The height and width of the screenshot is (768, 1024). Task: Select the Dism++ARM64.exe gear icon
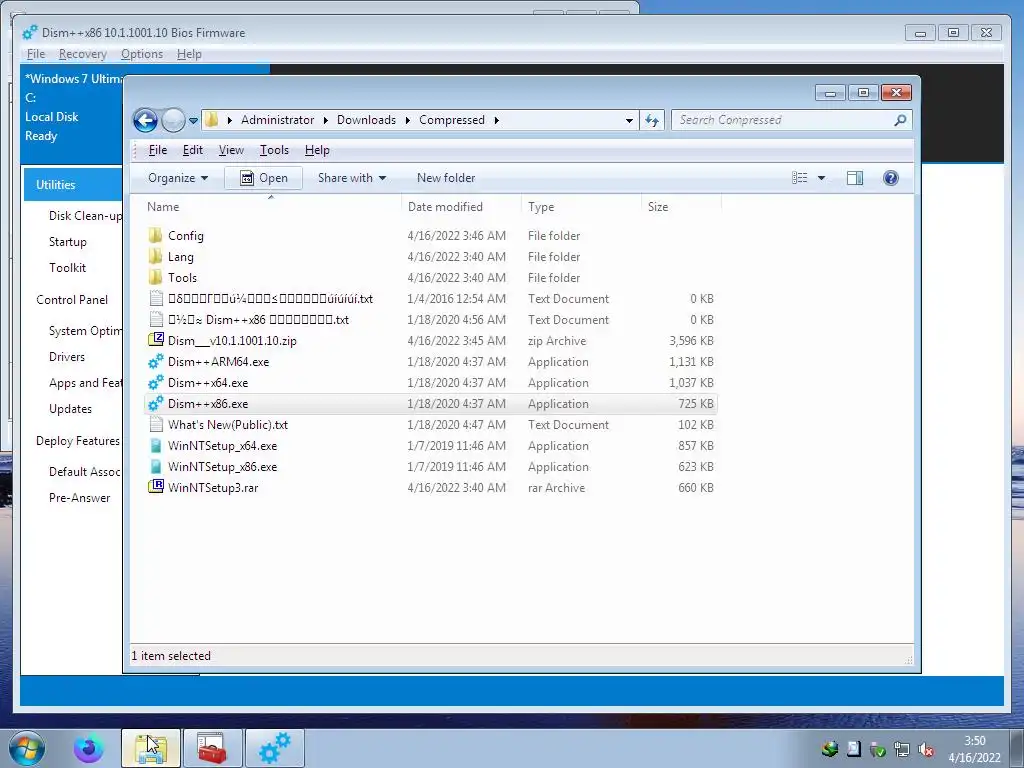(x=155, y=361)
